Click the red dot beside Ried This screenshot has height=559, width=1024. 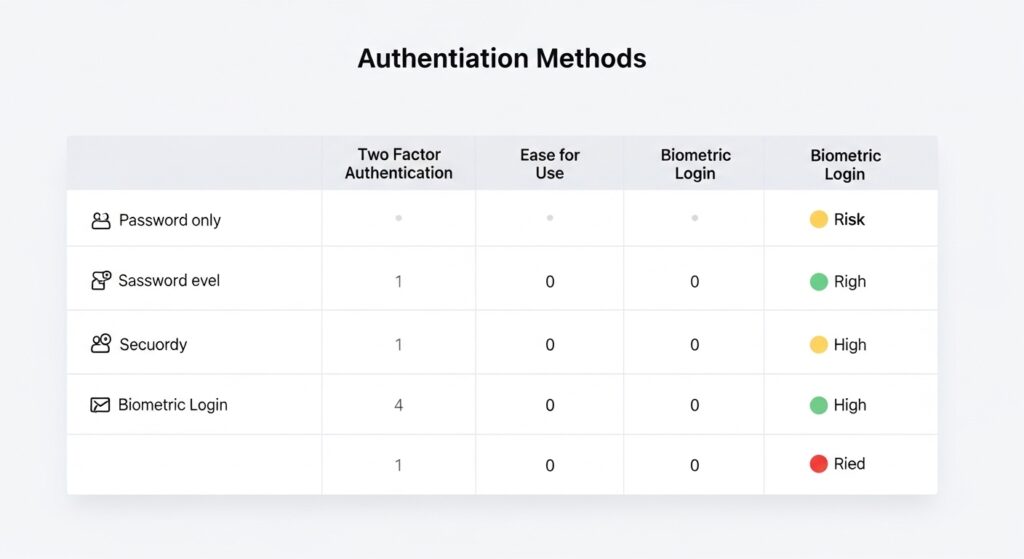click(818, 464)
